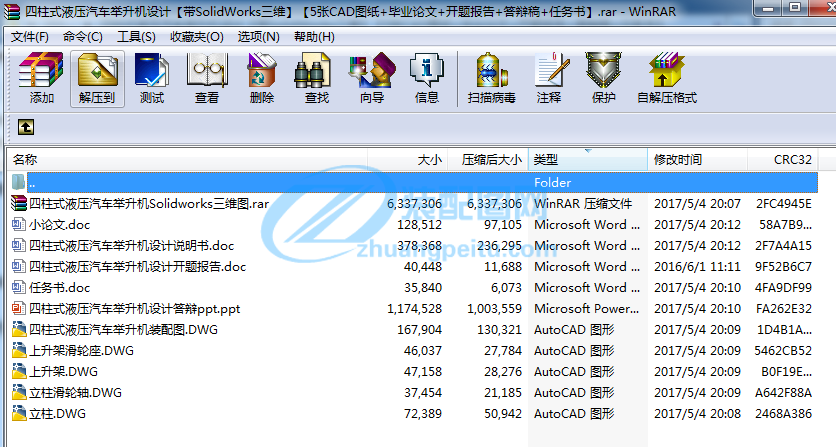836x447 pixels.
Task: Open the 查看 (View) tool
Action: click(x=207, y=78)
